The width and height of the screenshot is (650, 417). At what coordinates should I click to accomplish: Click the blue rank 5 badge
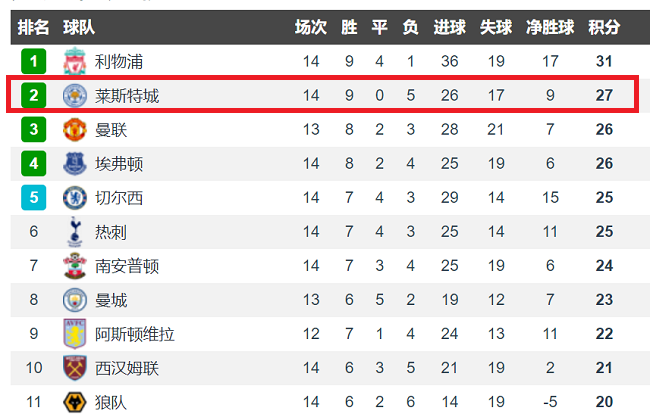click(34, 198)
